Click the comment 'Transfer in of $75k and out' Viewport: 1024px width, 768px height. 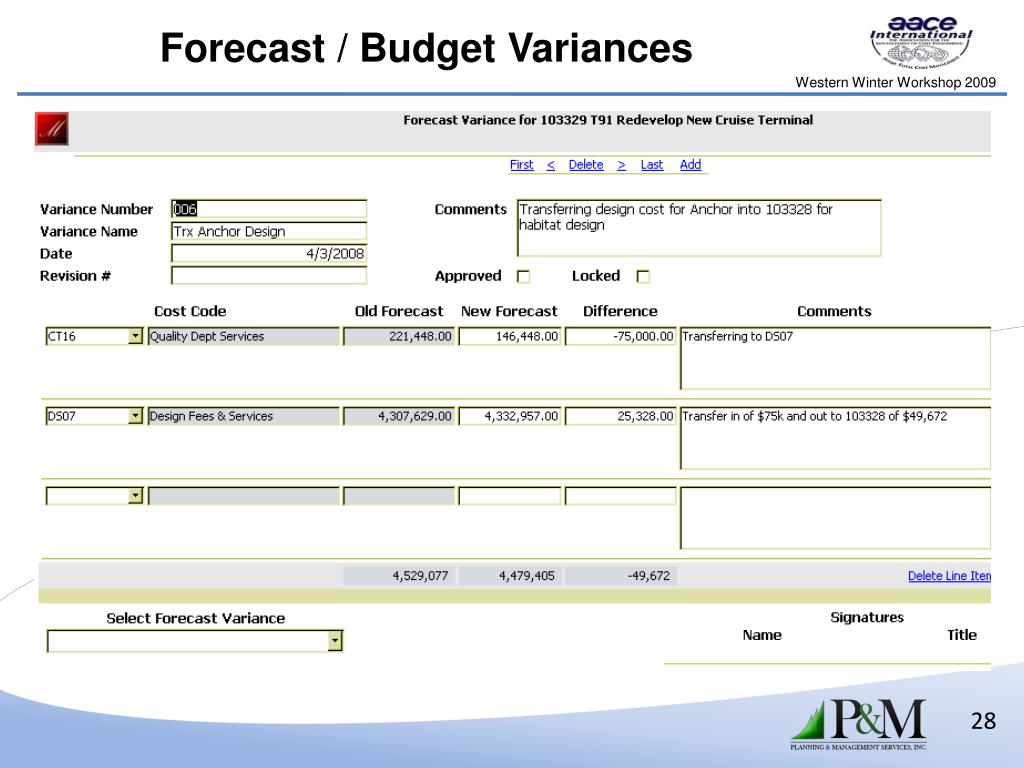pos(835,438)
